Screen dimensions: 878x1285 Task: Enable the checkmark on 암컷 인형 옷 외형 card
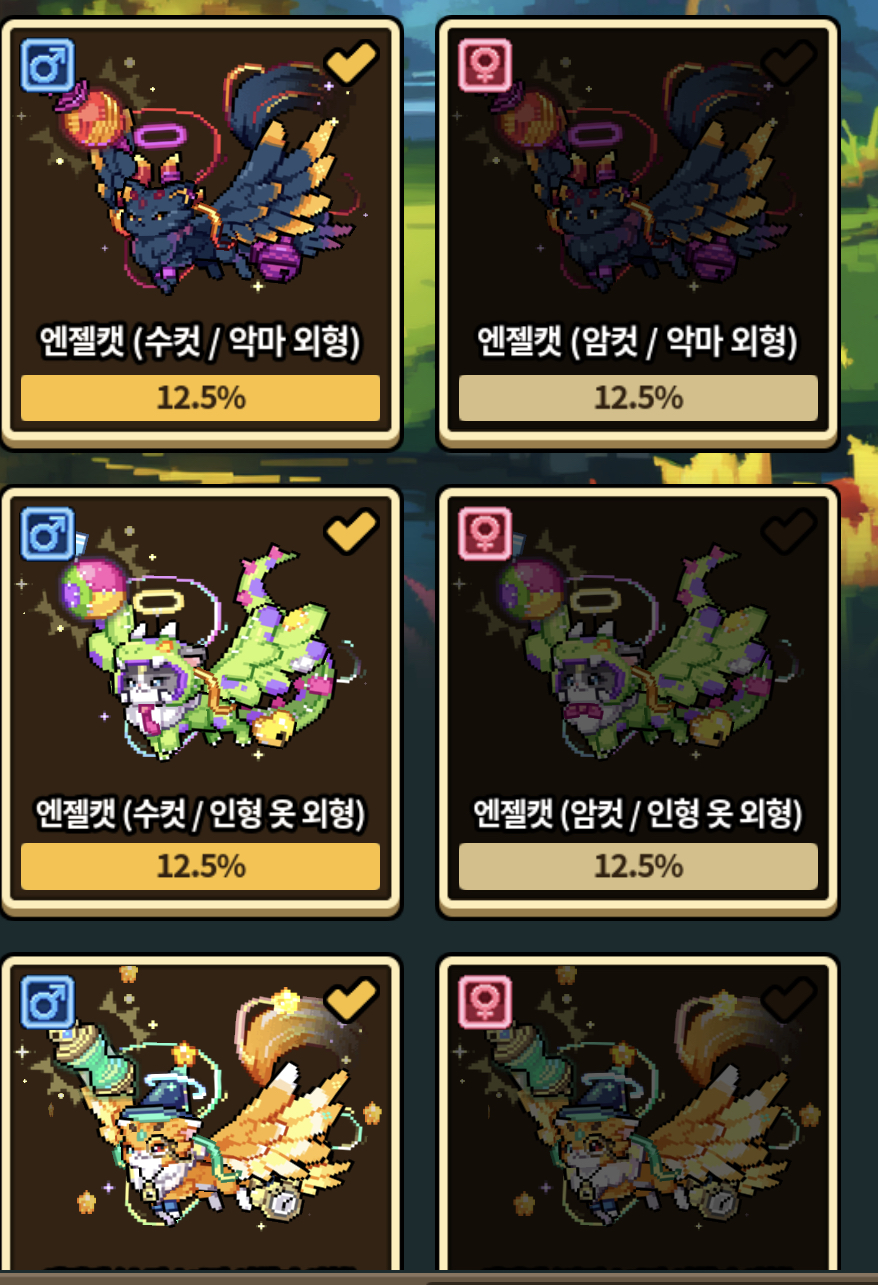click(789, 531)
